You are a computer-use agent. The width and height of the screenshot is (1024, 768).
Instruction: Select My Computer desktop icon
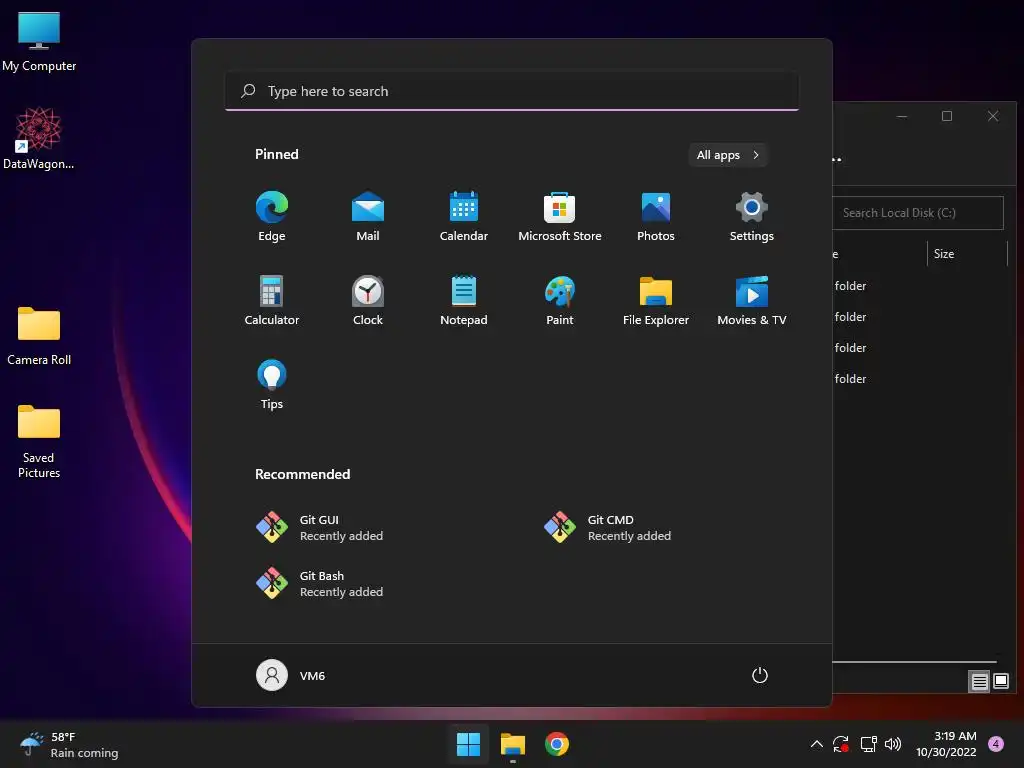(x=39, y=40)
